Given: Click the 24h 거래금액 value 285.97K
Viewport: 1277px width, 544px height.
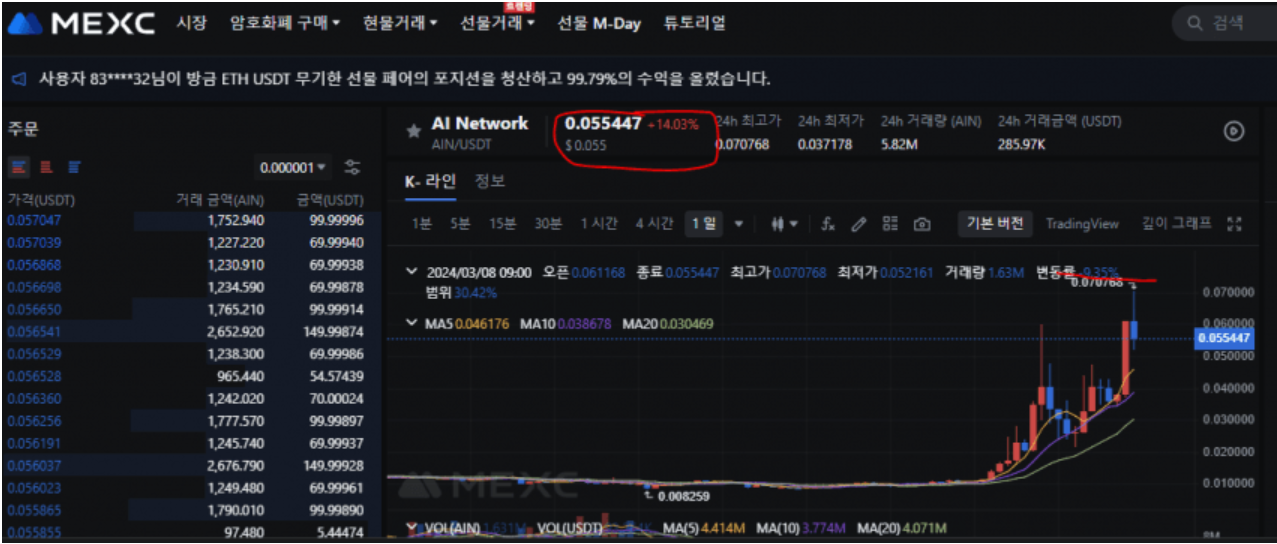Looking at the screenshot, I should (x=1023, y=145).
